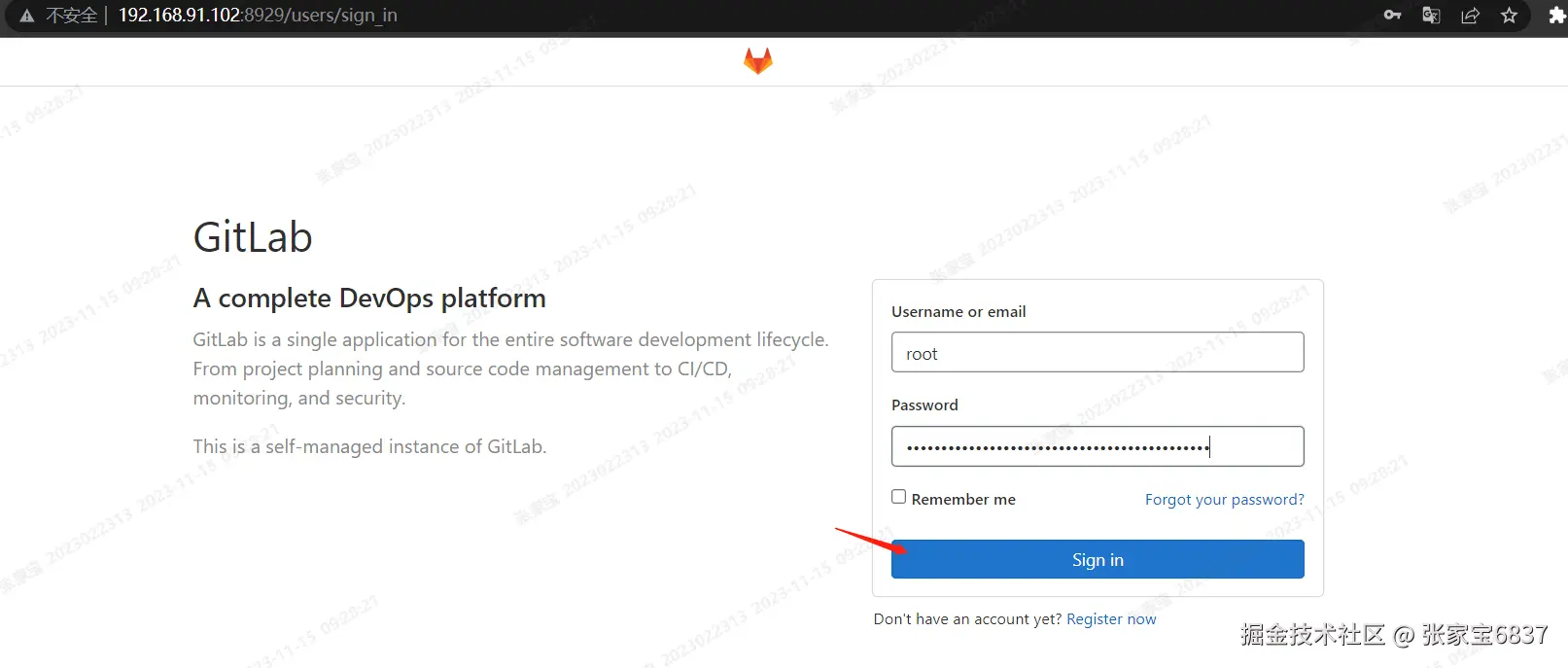The width and height of the screenshot is (1568, 668).
Task: Click the GitLab fox logo
Action: (758, 61)
